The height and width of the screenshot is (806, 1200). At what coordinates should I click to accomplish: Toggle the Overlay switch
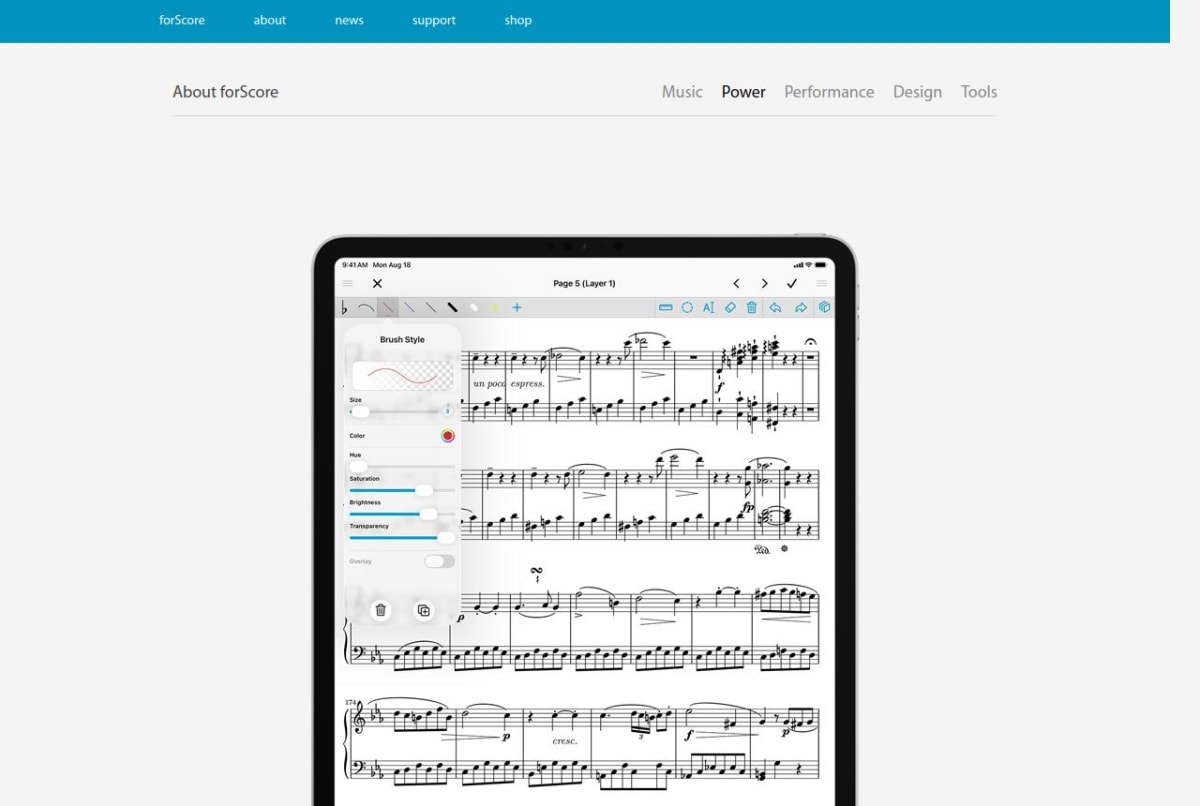(x=439, y=562)
